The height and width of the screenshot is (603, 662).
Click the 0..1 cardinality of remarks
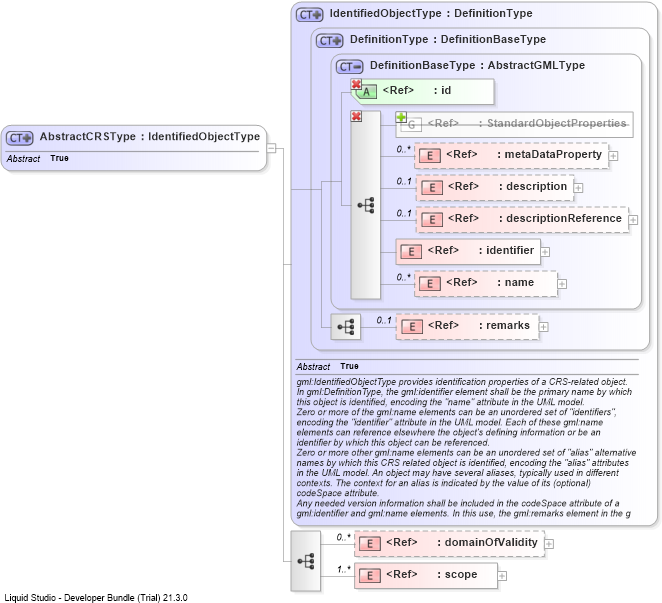384,320
